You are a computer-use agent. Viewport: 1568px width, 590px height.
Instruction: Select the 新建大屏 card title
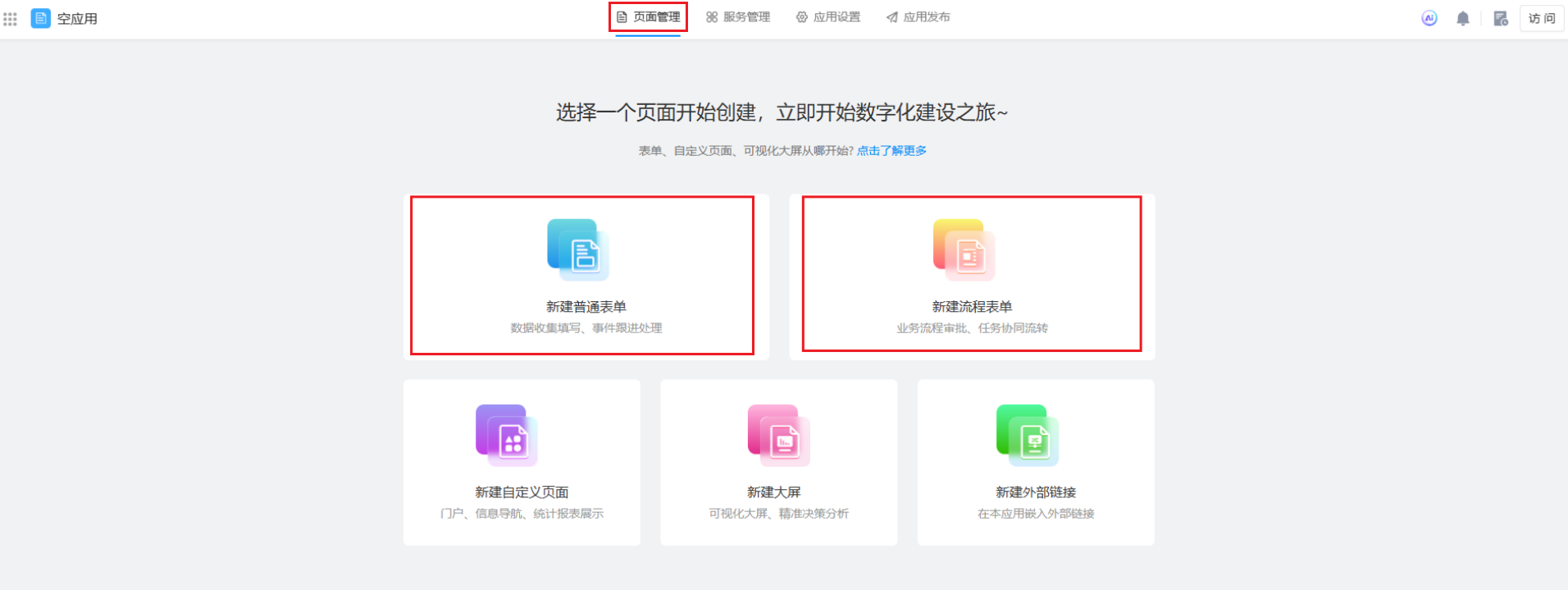click(x=773, y=492)
